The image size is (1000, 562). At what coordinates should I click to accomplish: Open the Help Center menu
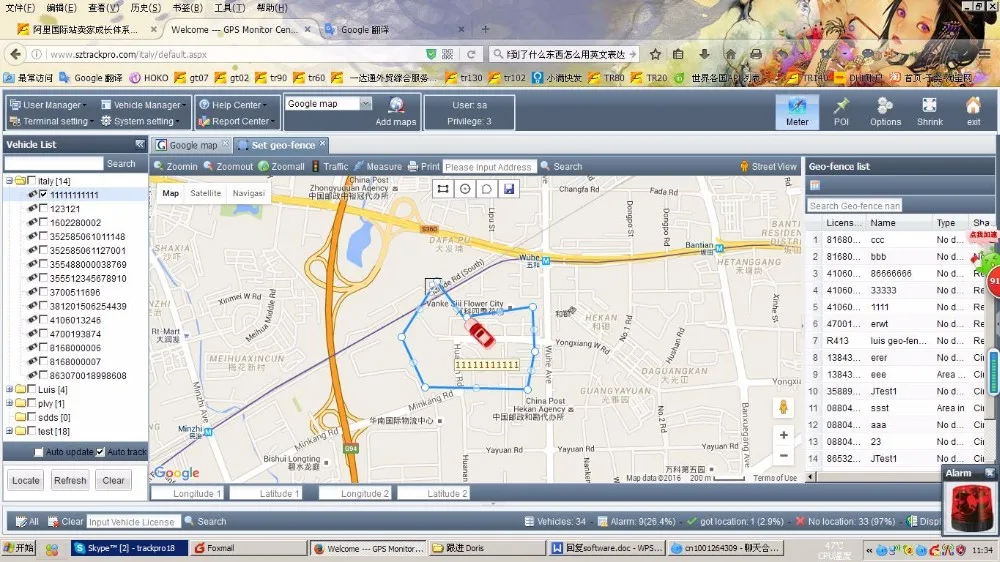[x=233, y=105]
